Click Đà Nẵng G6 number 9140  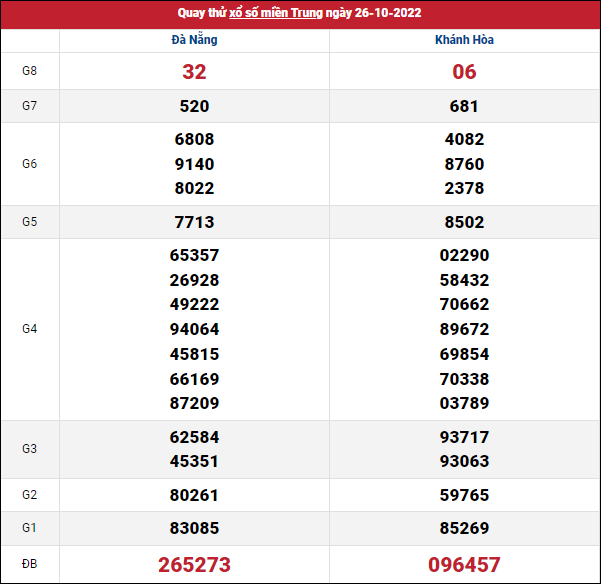194,164
